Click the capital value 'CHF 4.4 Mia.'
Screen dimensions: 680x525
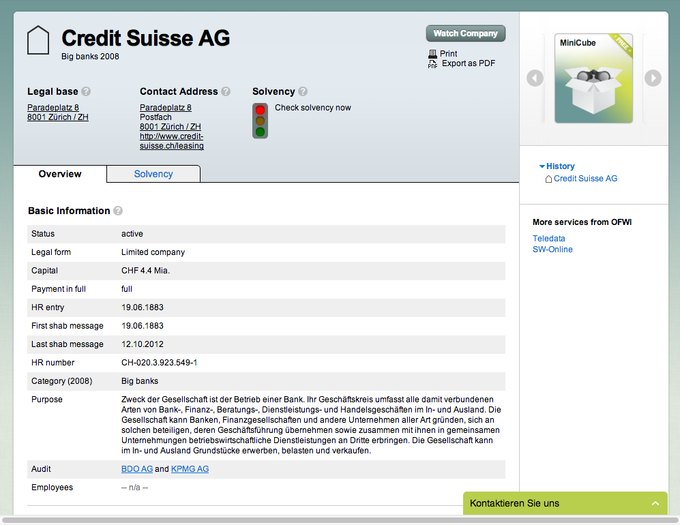click(x=146, y=271)
